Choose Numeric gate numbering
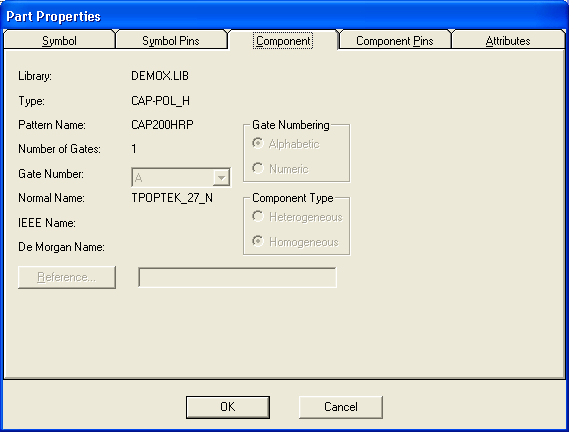 (x=280, y=168)
